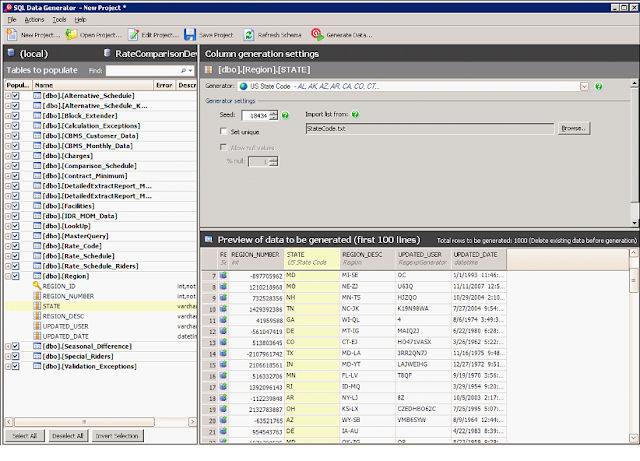Screen dimensions: 640x461
Task: Click the REGION_NUMBER column icon
Action: coord(37,296)
